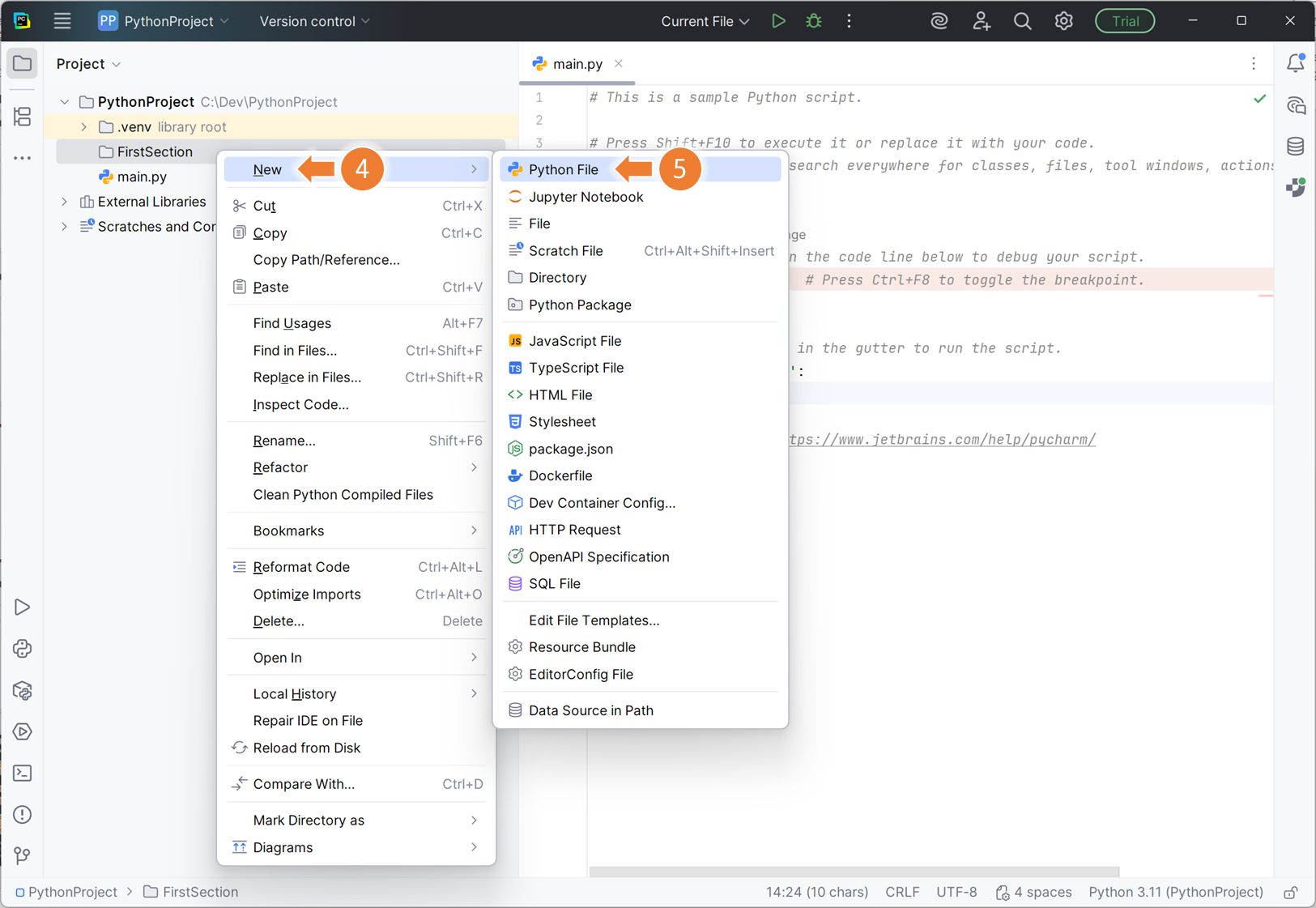Open the JetBrains PyCharm help link
The height and width of the screenshot is (908, 1316).
pos(942,440)
